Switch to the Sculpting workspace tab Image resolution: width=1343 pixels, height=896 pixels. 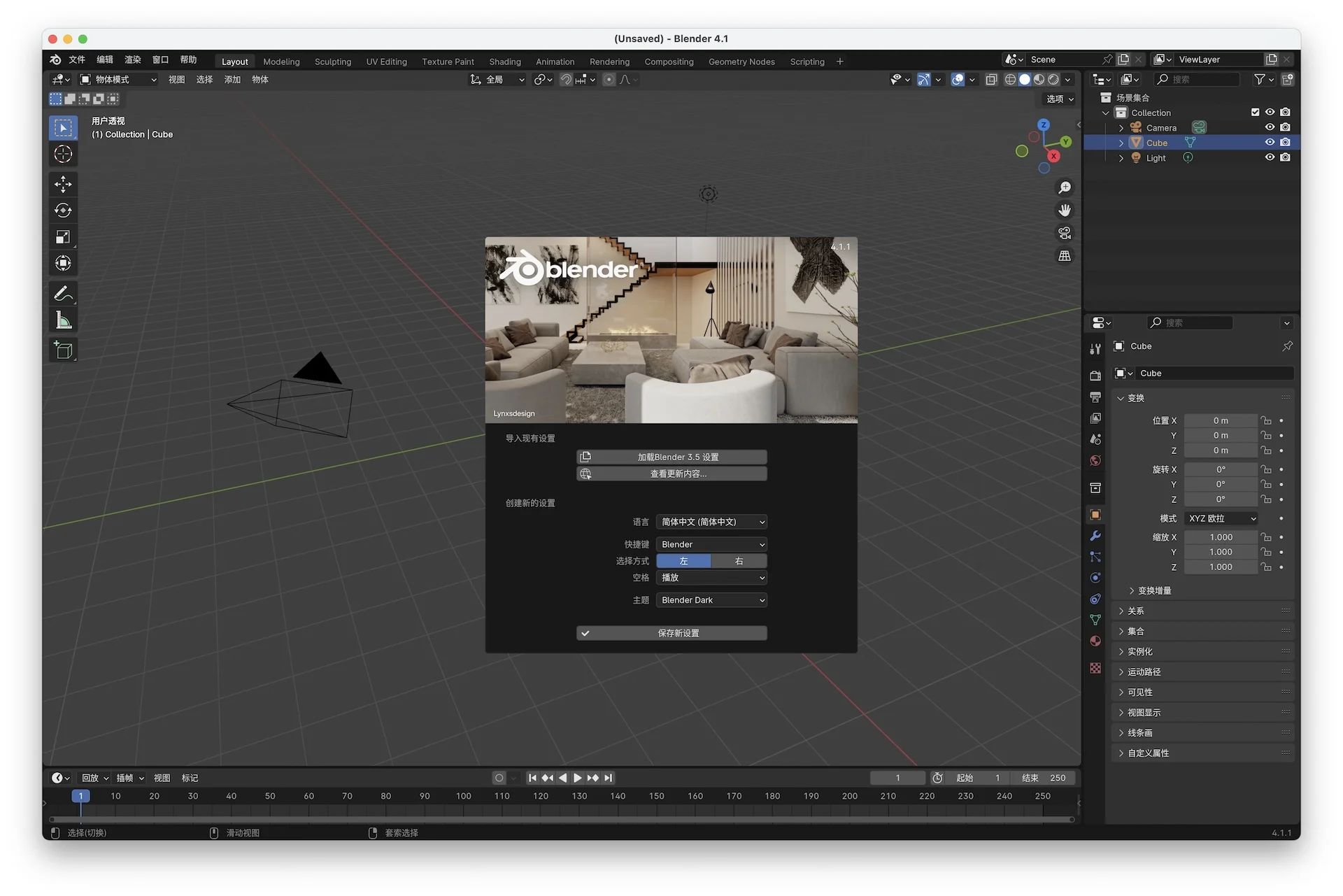(333, 62)
